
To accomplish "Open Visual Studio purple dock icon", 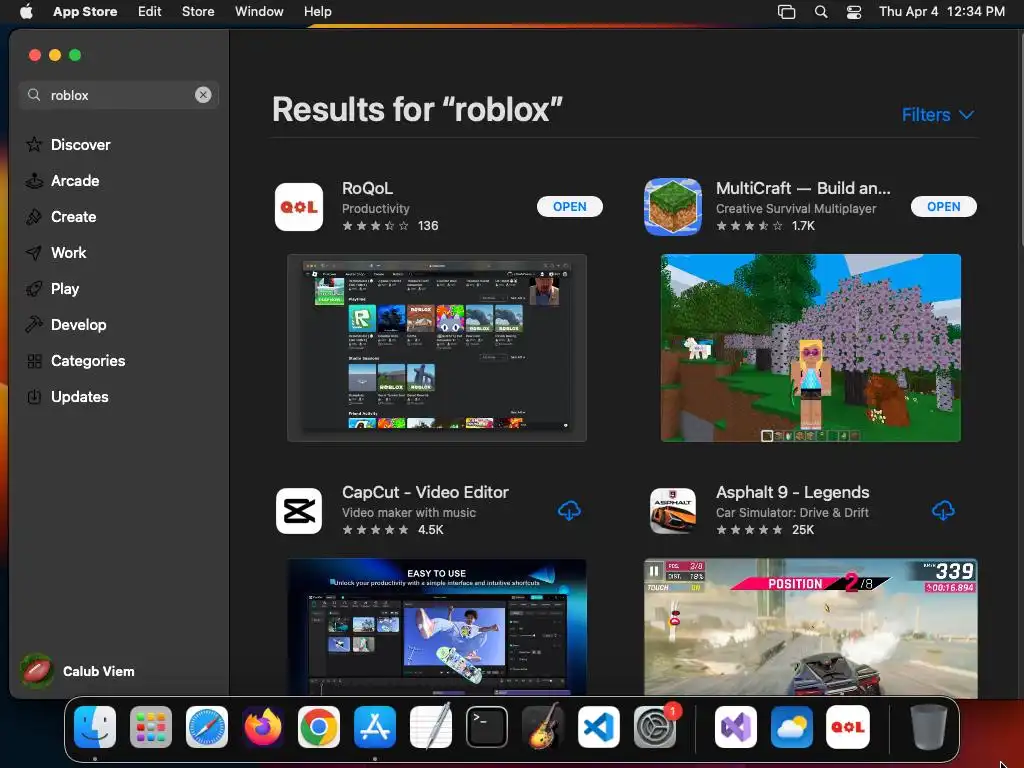I will [736, 727].
